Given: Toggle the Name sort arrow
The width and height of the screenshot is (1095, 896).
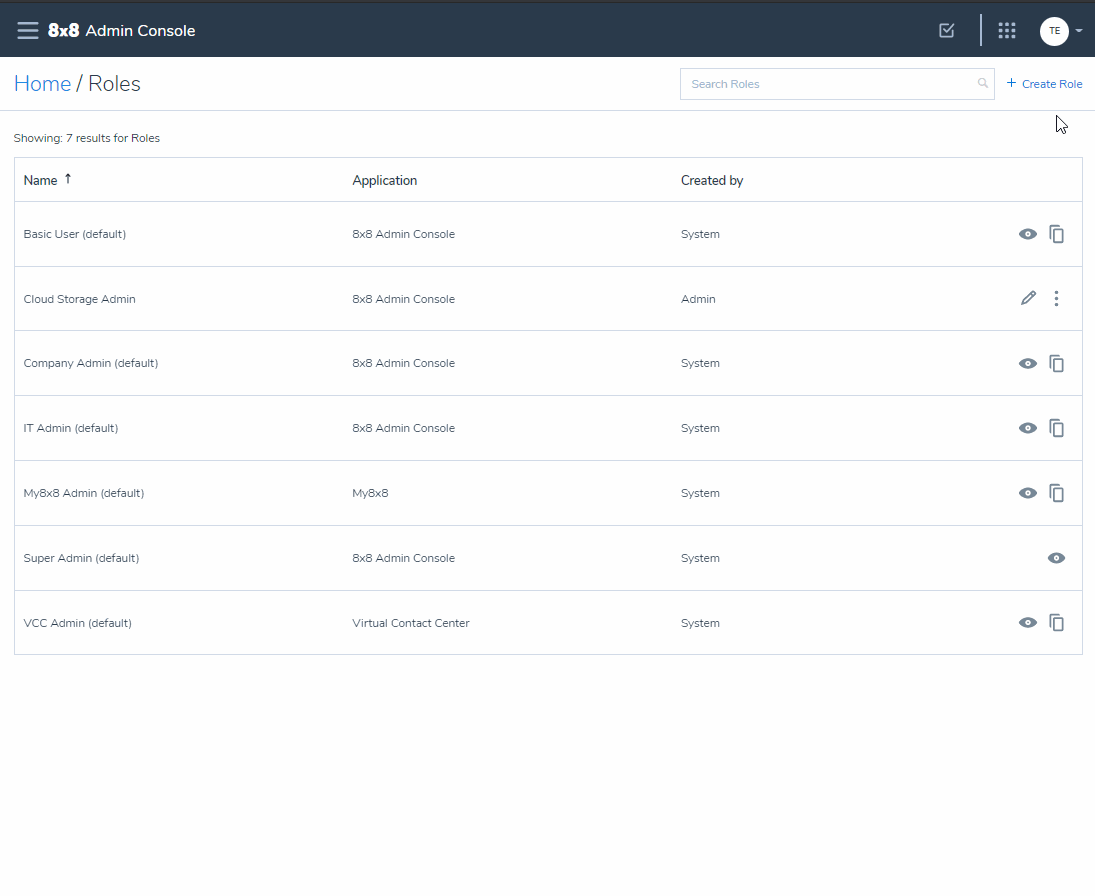Looking at the screenshot, I should tap(68, 179).
